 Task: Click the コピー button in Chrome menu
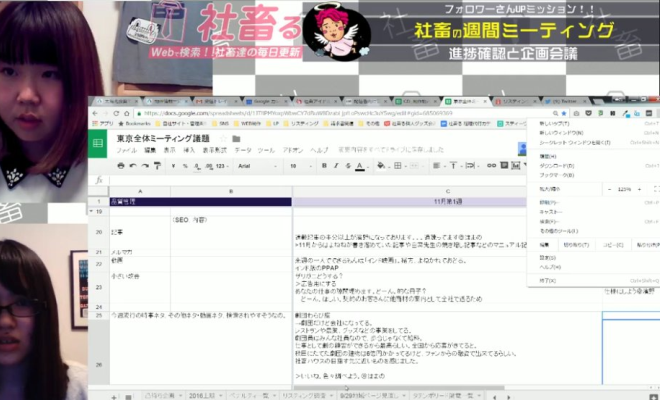click(612, 242)
